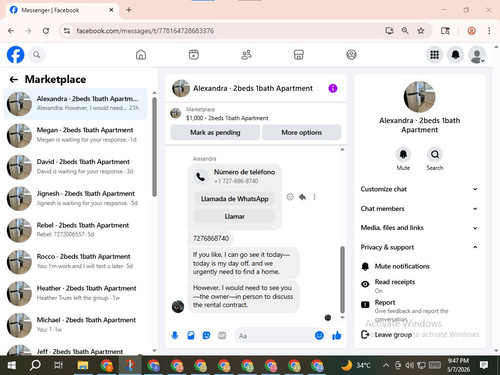Open Rocco's apartment conversation
Screen dimensions: 500x375
point(75,262)
